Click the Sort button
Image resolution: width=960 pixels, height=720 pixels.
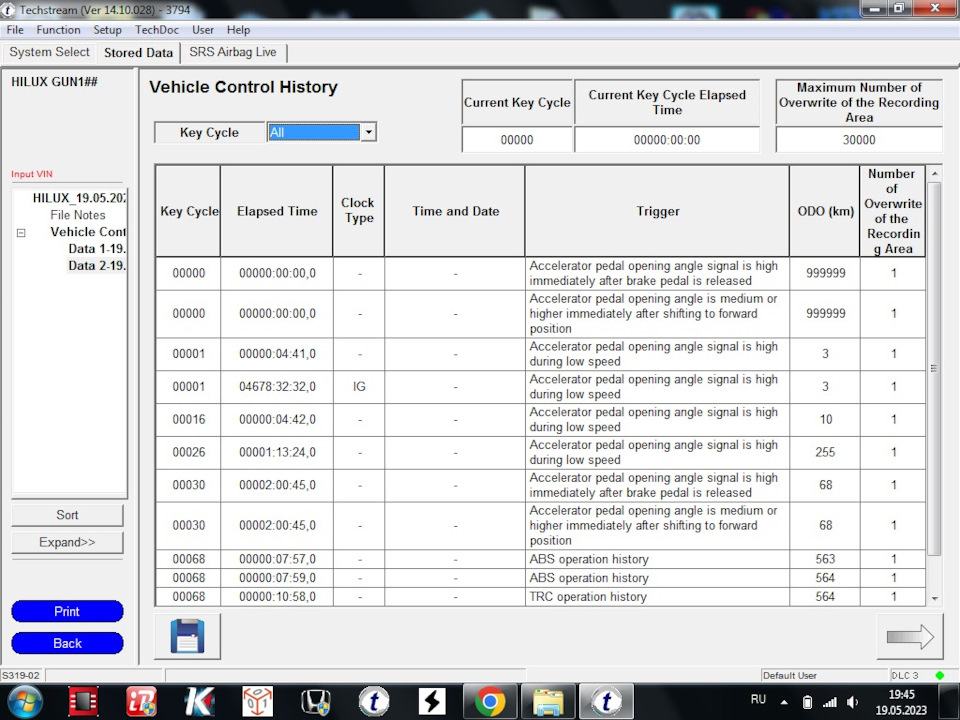pyautogui.click(x=67, y=515)
